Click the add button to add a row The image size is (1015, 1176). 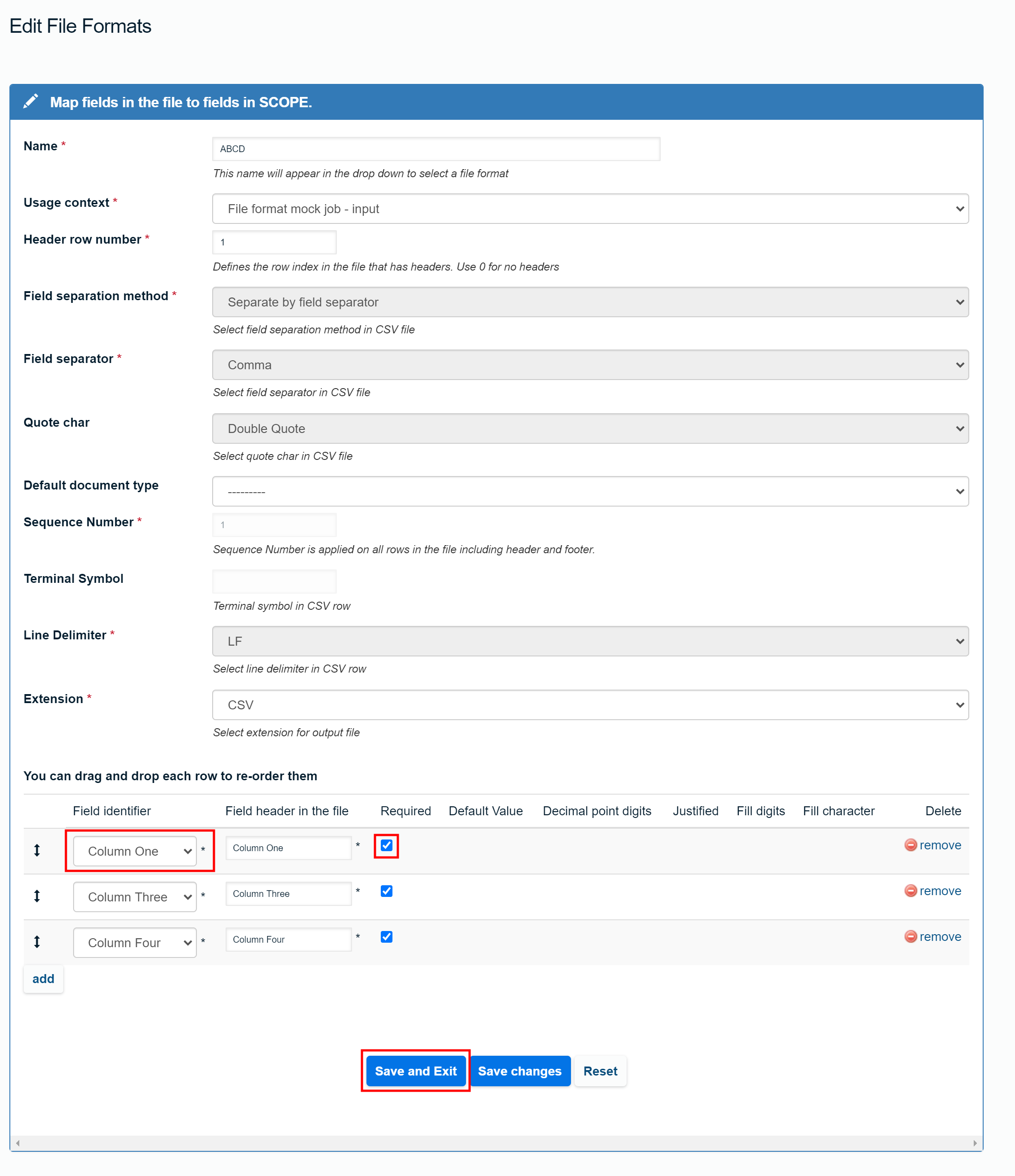pos(44,979)
